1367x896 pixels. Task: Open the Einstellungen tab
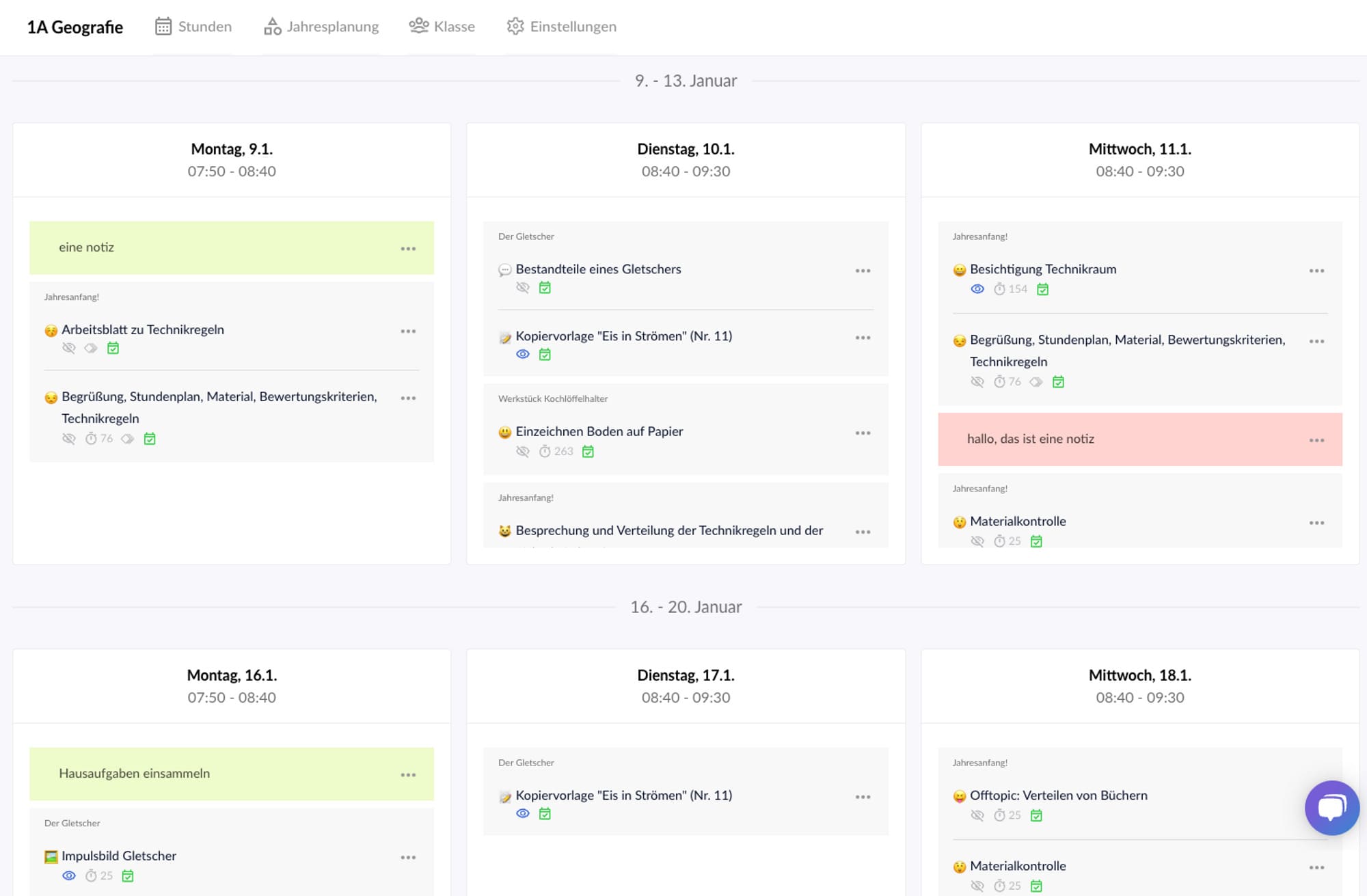coord(561,27)
